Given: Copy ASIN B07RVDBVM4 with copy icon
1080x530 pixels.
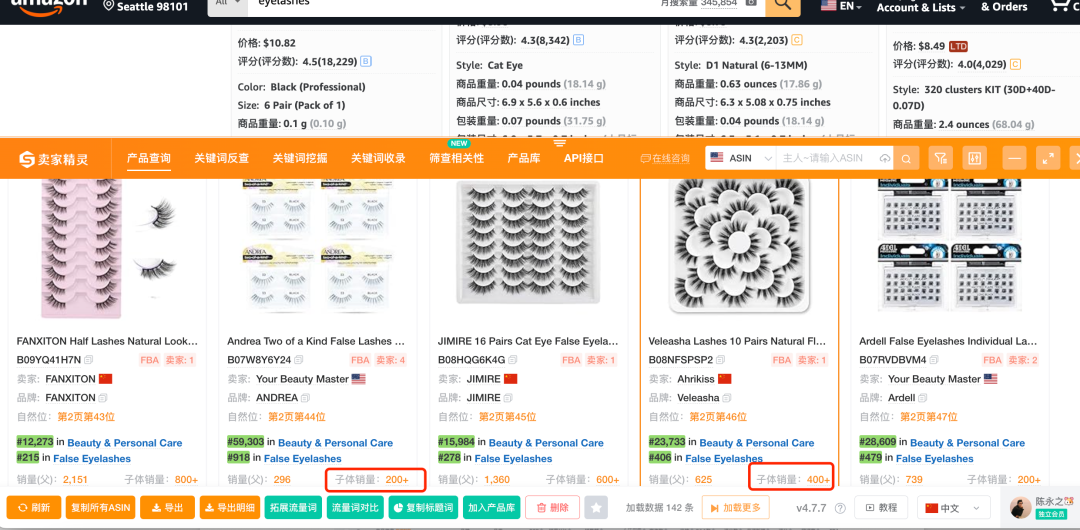Looking at the screenshot, I should pyautogui.click(x=935, y=360).
